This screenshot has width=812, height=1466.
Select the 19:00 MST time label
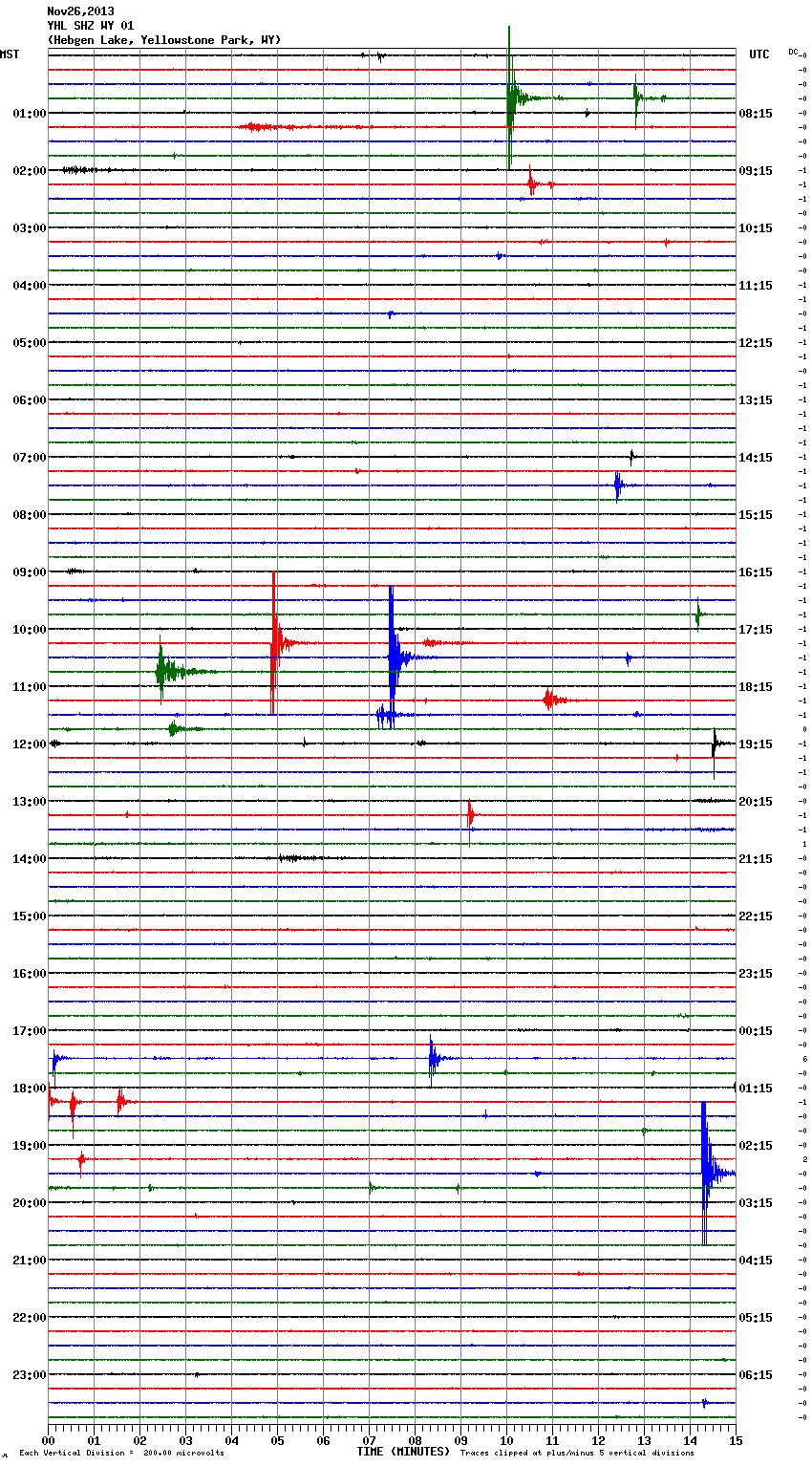[30, 1145]
